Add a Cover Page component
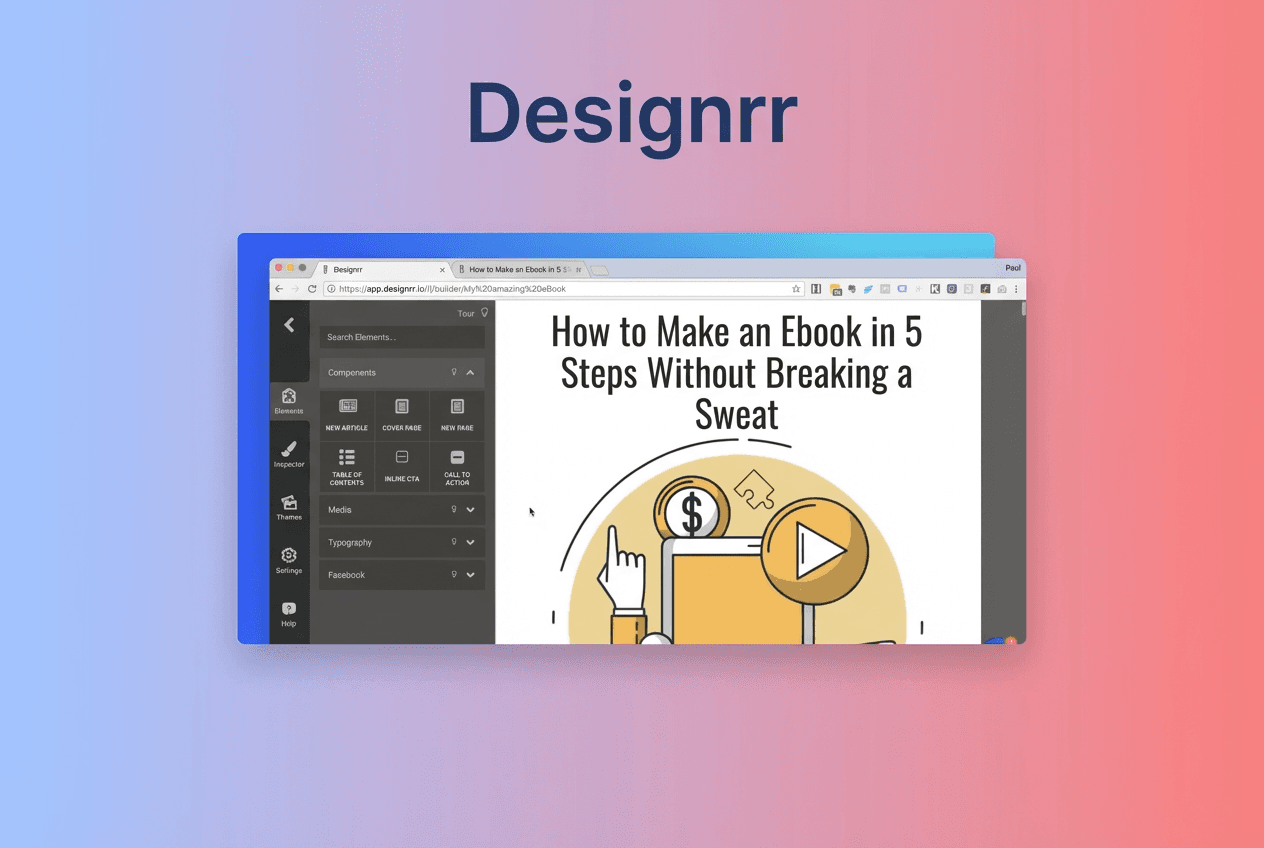The width and height of the screenshot is (1264, 848). point(401,413)
